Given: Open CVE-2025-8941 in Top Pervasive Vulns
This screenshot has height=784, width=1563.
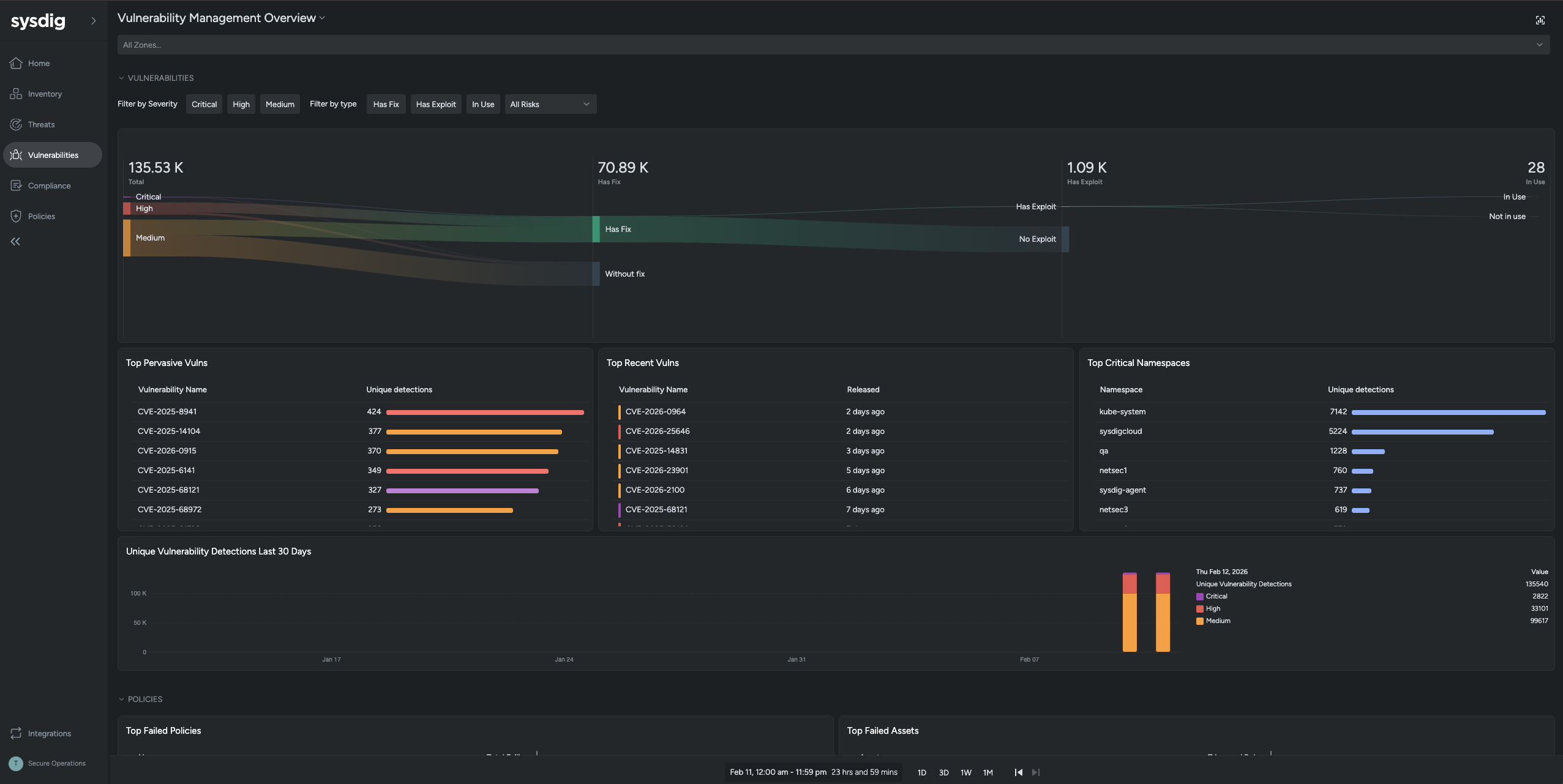Looking at the screenshot, I should click(x=167, y=412).
